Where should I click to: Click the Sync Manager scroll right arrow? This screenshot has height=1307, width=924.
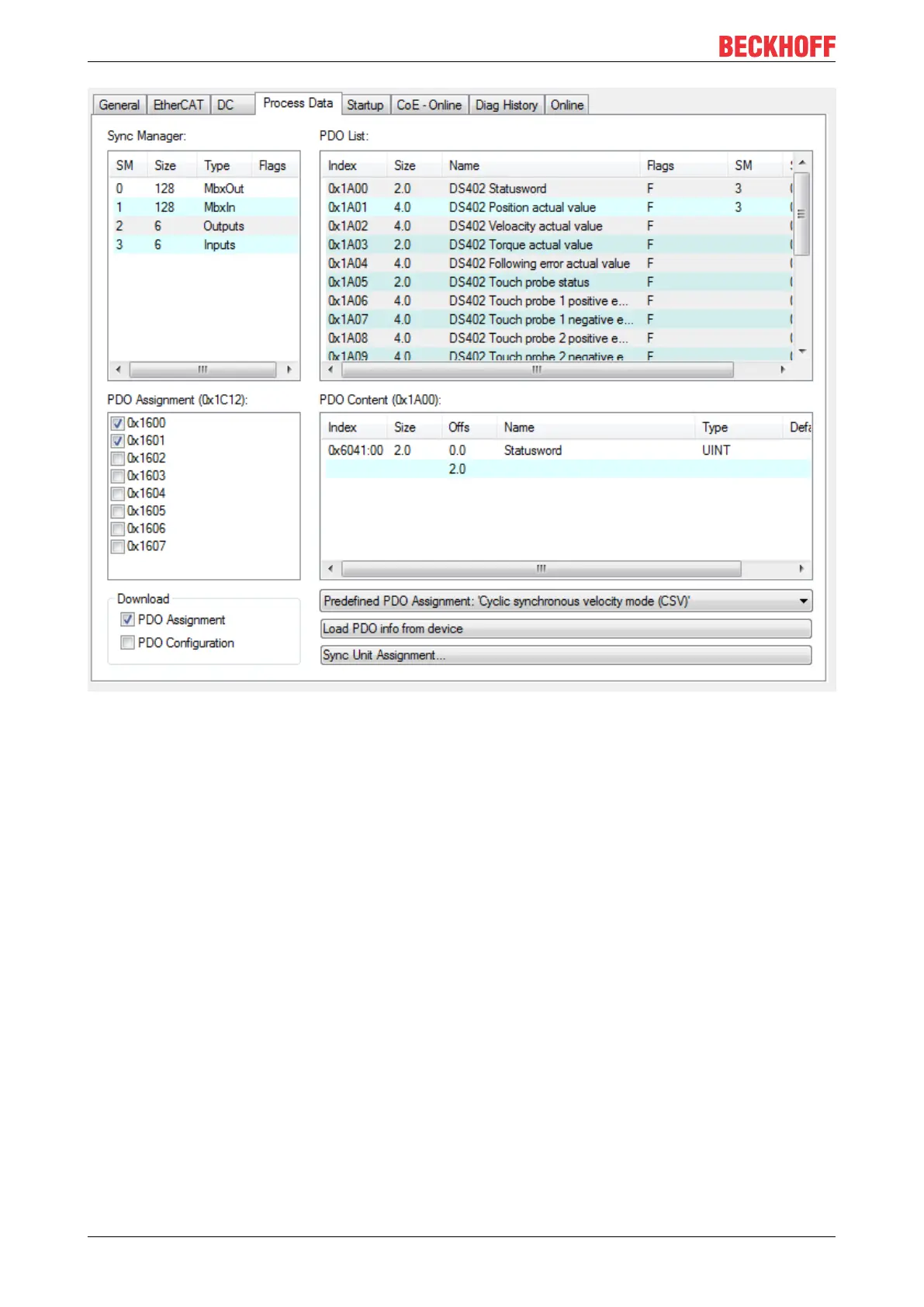(x=289, y=369)
